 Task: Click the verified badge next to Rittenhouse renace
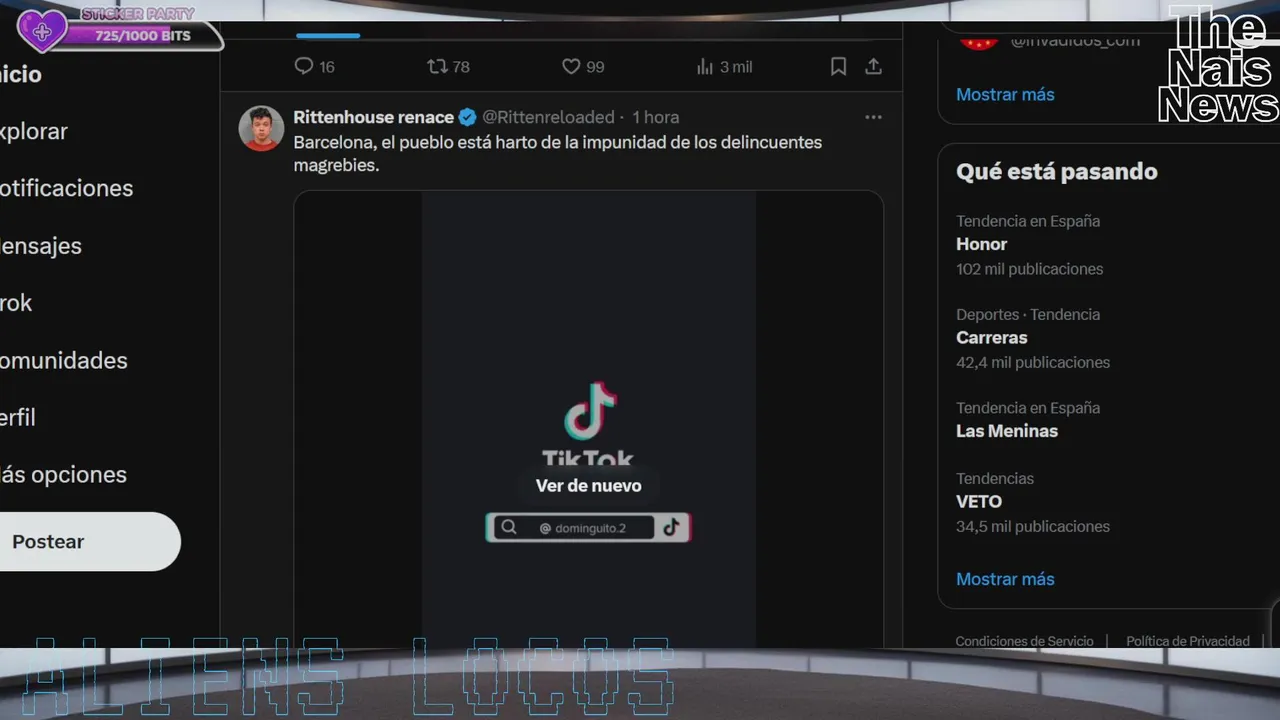pos(467,117)
